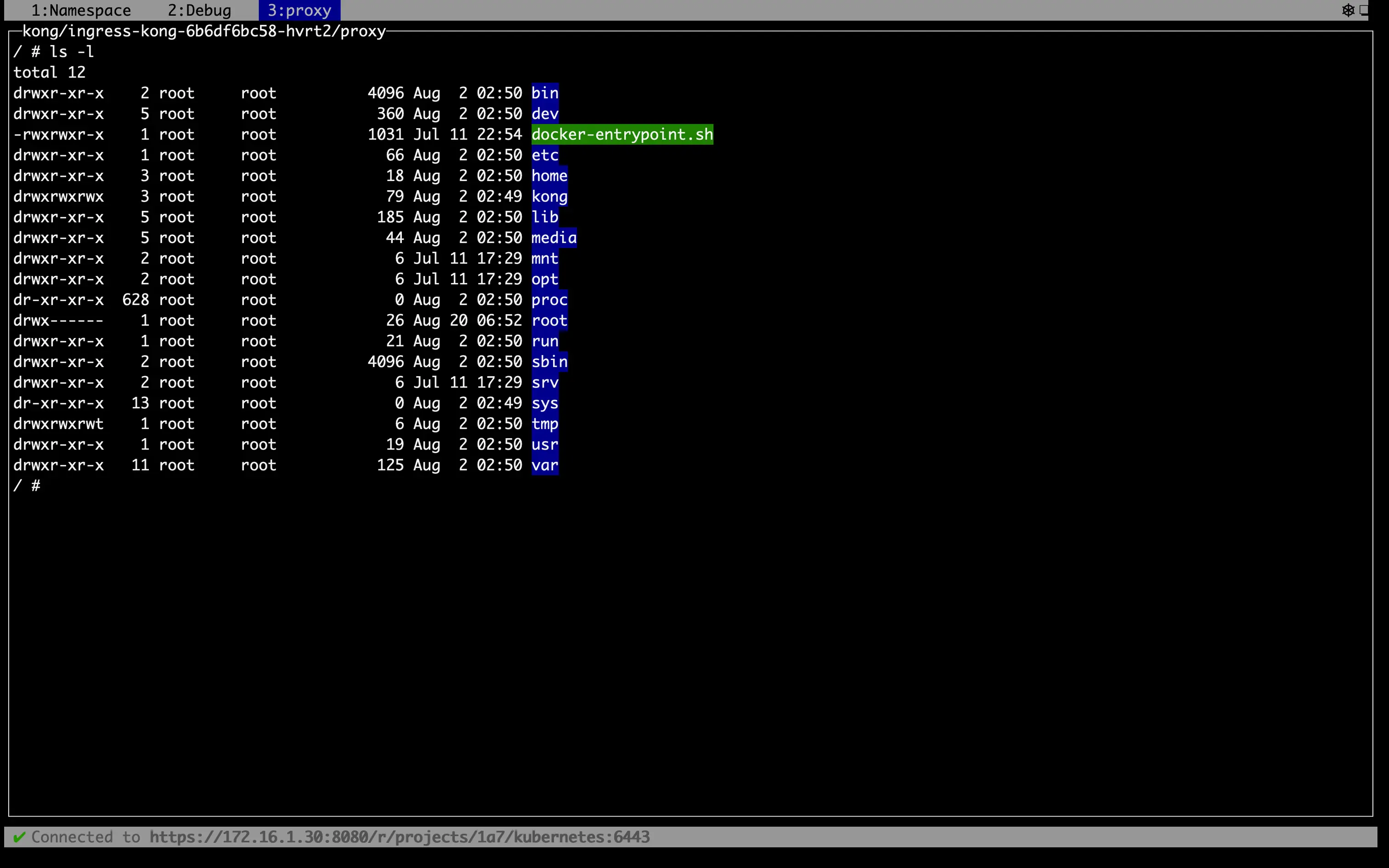
Task: Click the bin directory name
Action: [x=545, y=93]
